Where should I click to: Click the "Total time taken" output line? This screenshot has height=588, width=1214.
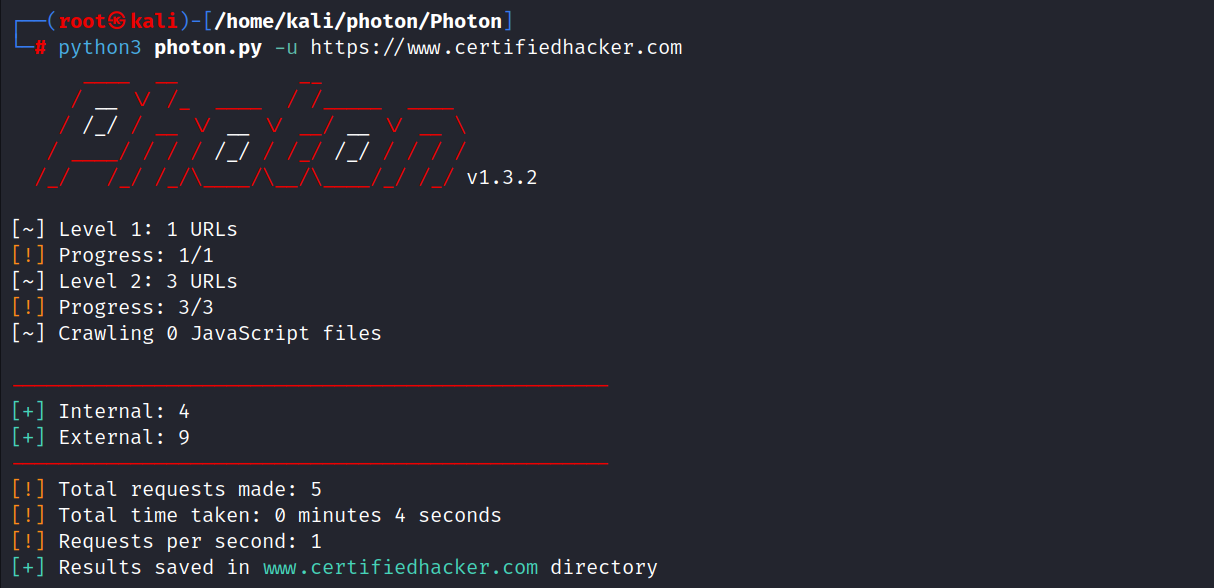click(x=280, y=515)
